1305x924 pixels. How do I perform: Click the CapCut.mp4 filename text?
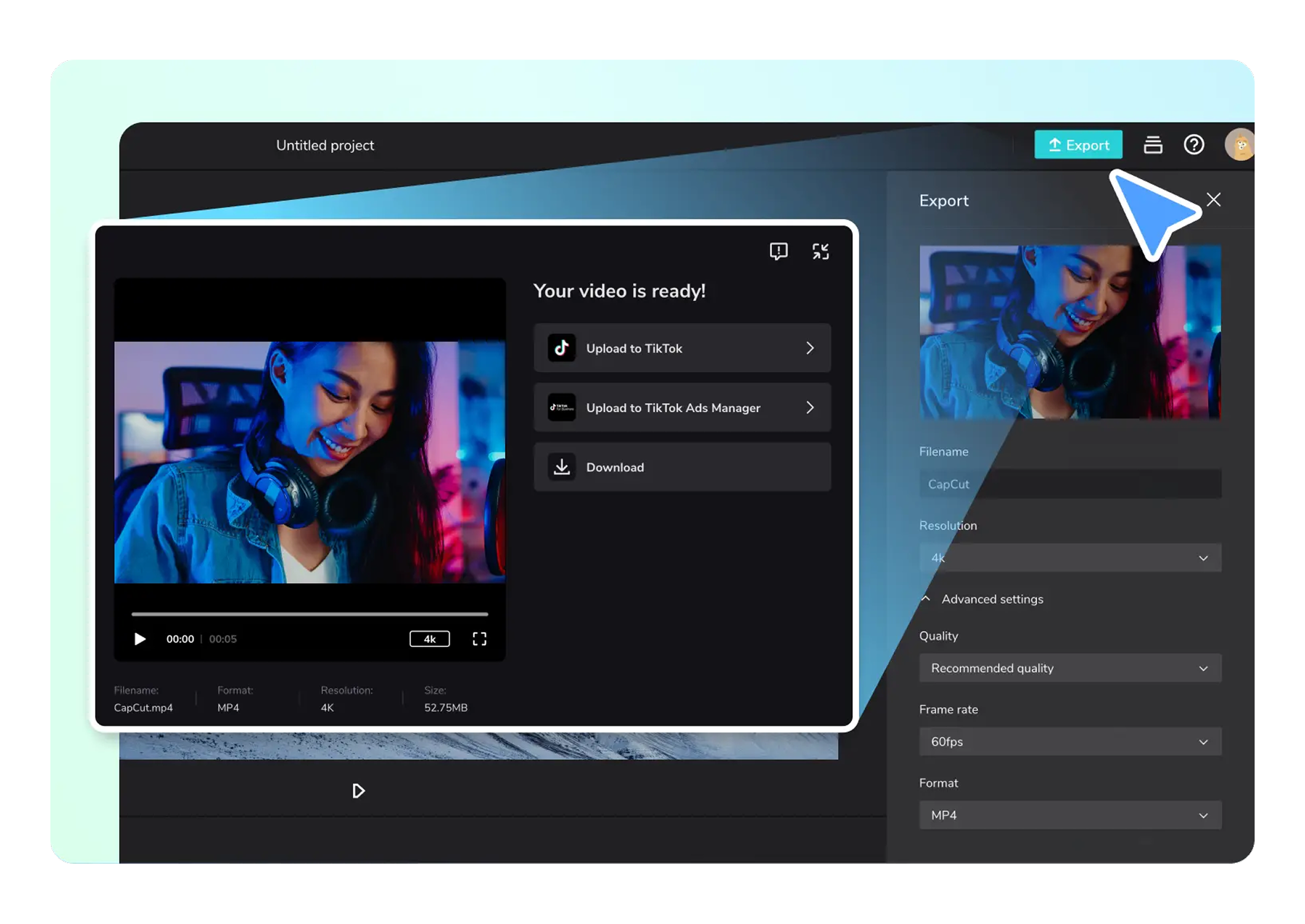pyautogui.click(x=143, y=708)
